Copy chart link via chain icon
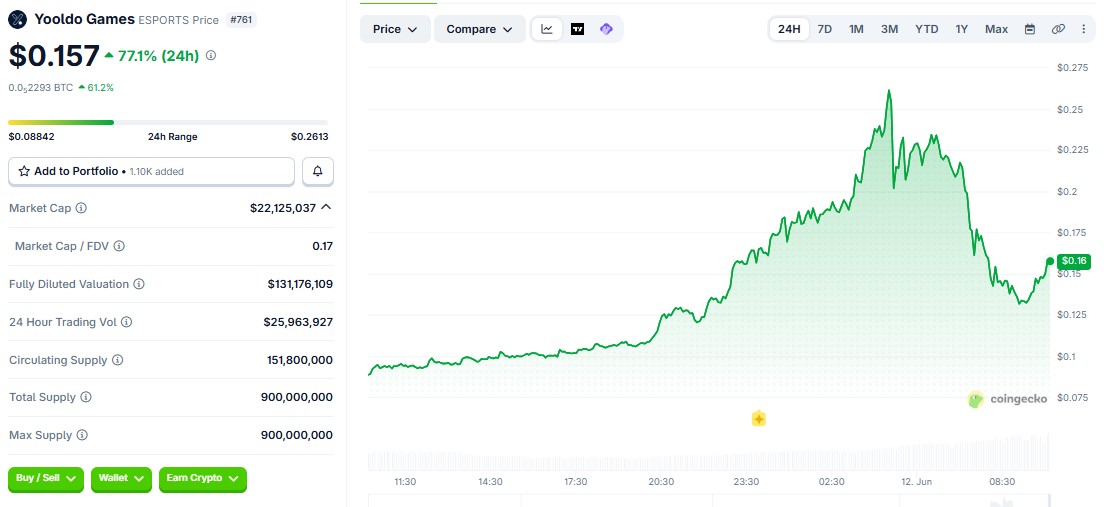 (x=1058, y=29)
